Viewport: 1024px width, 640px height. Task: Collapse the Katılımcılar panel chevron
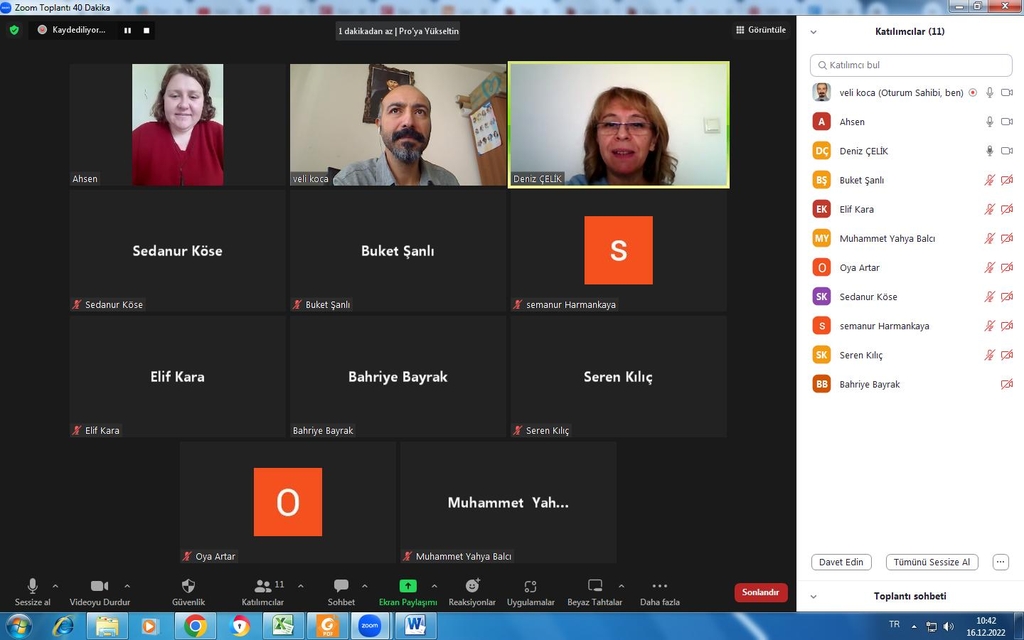pyautogui.click(x=813, y=32)
